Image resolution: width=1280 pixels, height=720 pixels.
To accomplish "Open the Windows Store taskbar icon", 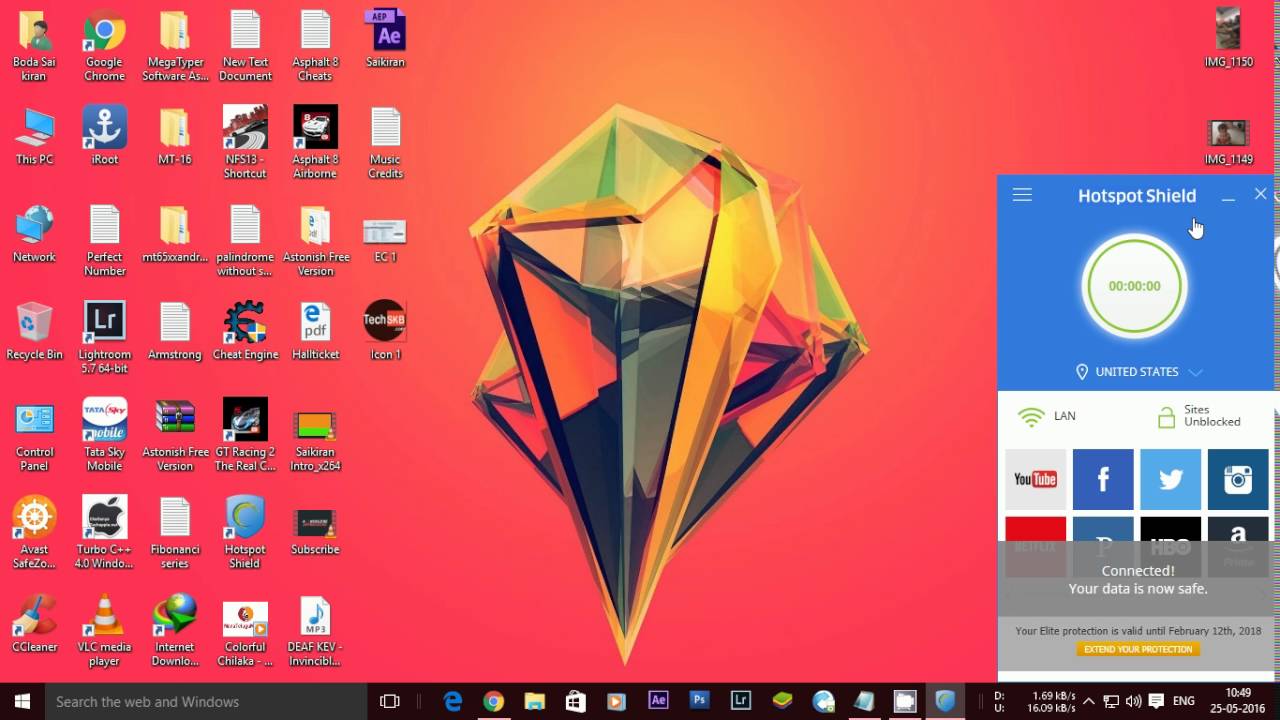I will [576, 702].
